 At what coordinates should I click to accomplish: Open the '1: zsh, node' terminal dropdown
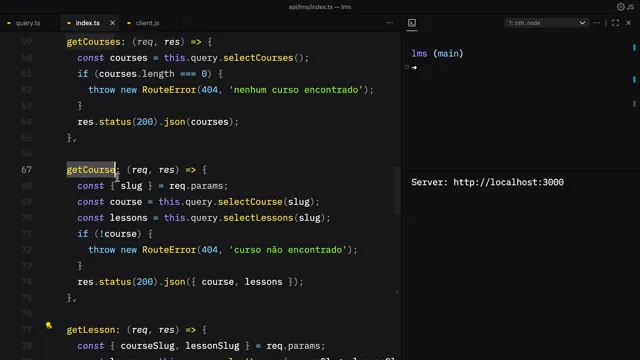point(546,23)
